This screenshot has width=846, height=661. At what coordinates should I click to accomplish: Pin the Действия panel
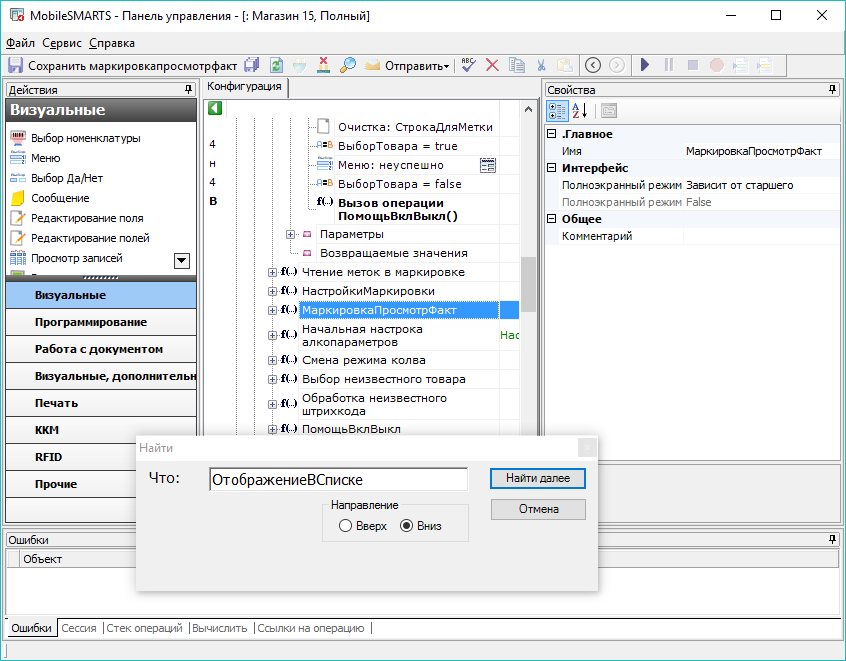[188, 90]
